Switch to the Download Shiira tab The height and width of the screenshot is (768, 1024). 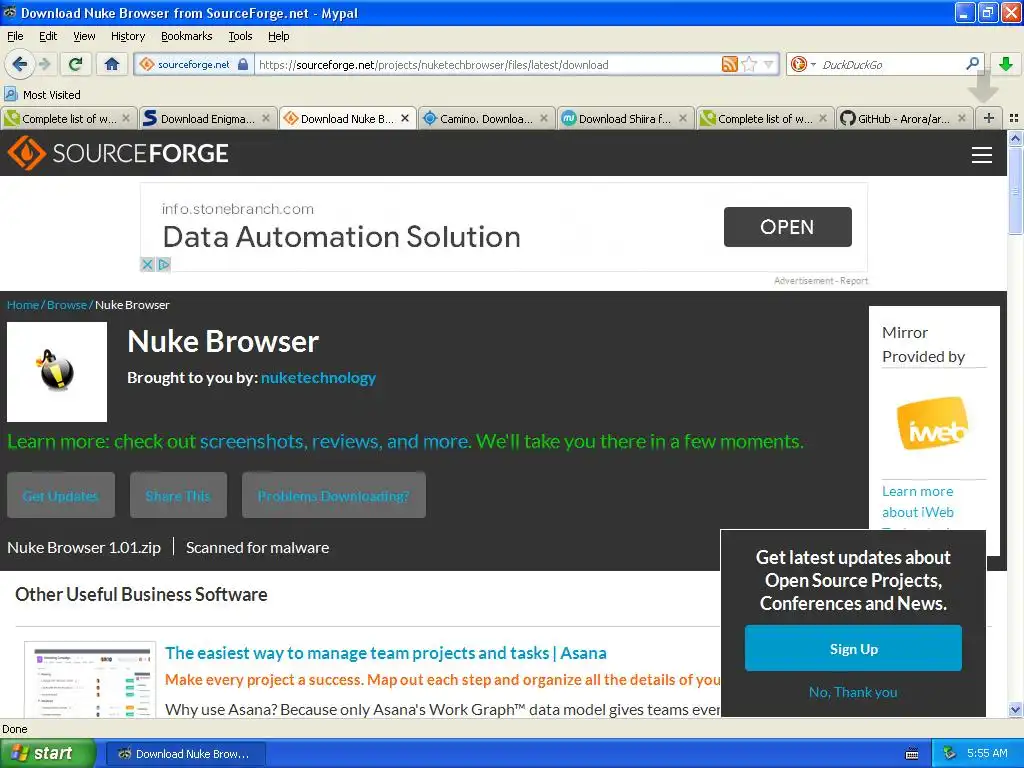pyautogui.click(x=624, y=118)
